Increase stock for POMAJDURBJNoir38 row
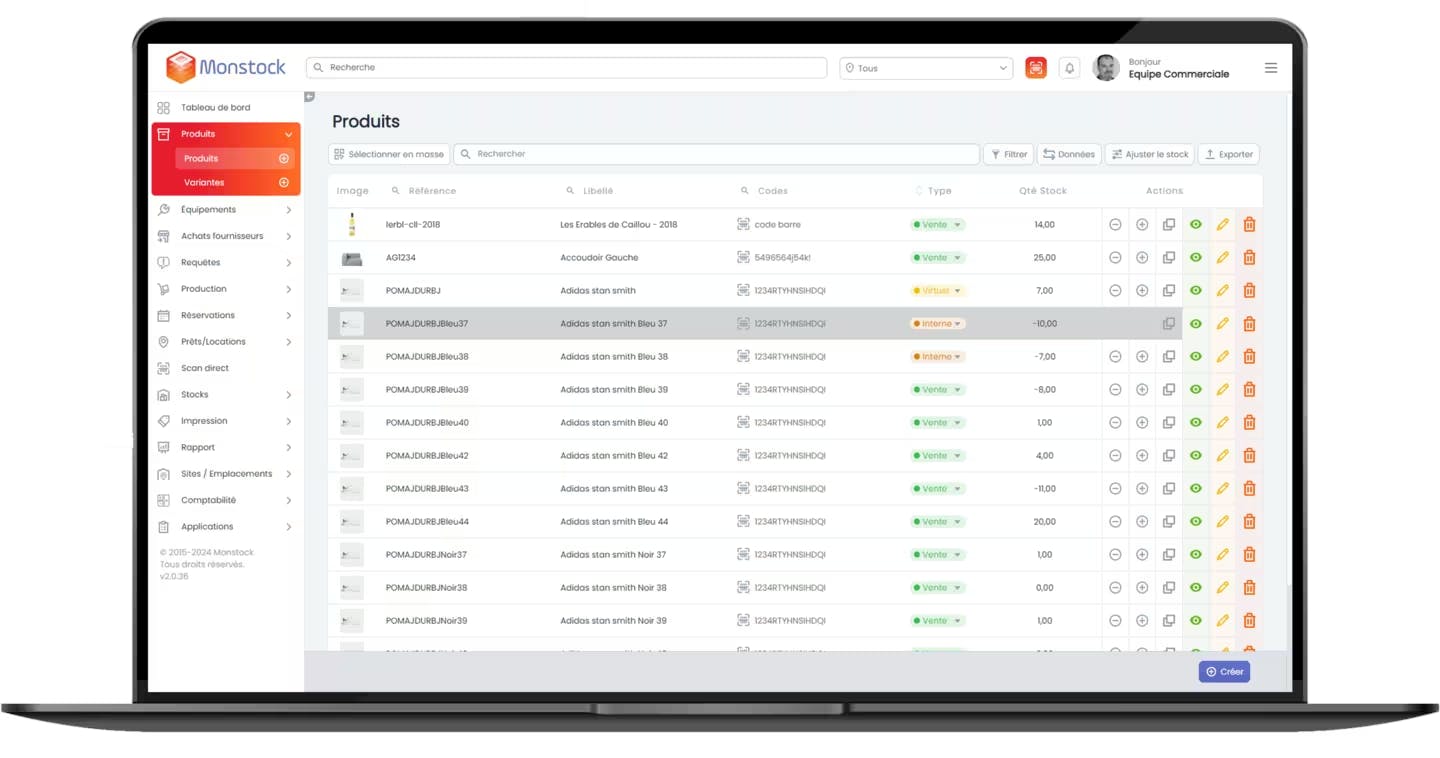This screenshot has width=1440, height=758. point(1142,588)
